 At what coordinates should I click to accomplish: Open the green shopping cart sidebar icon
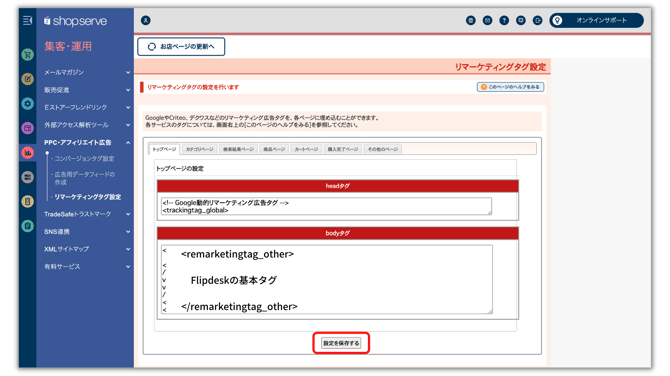28,55
